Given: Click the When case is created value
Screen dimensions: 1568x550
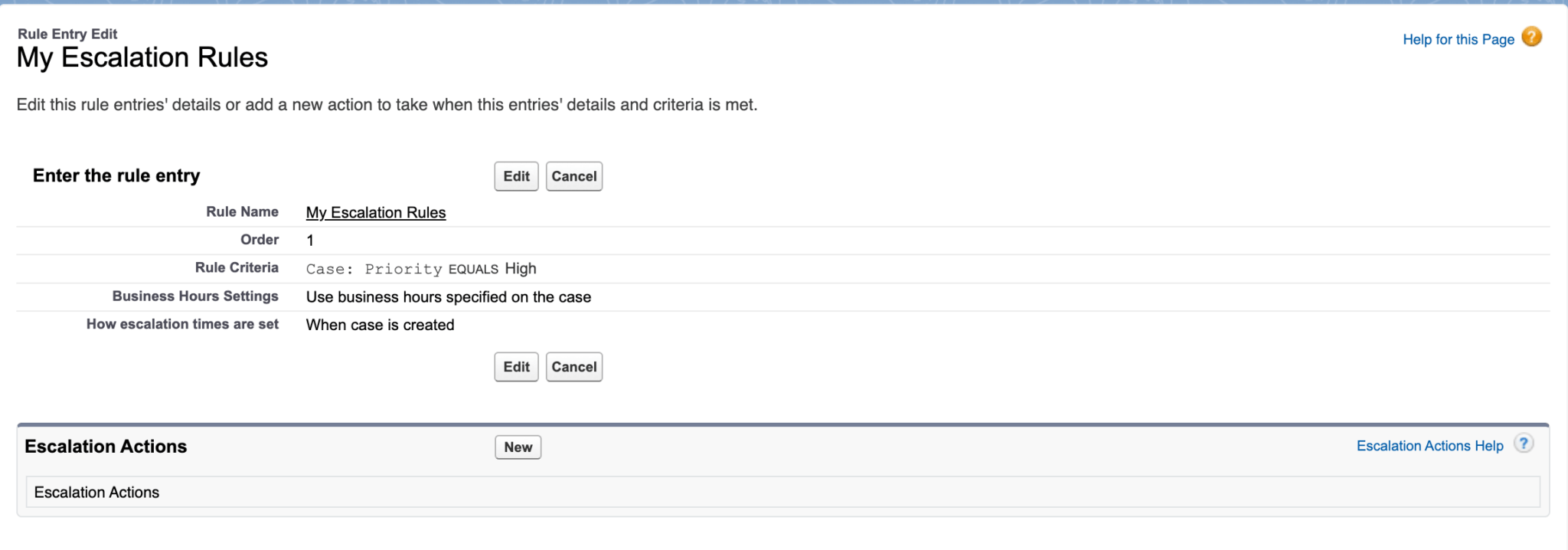Looking at the screenshot, I should [x=380, y=325].
